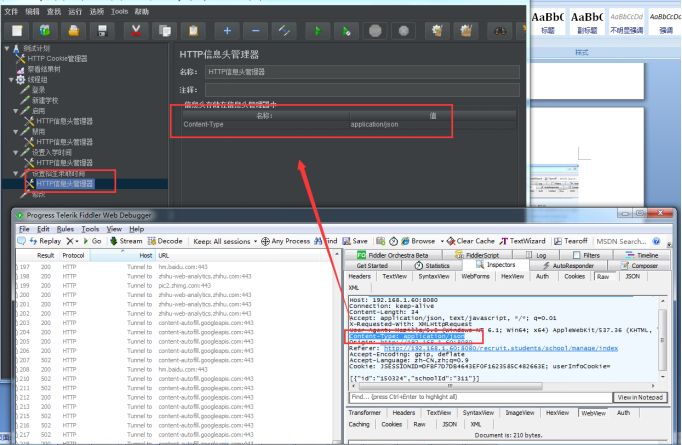Open the Rules menu in Fiddler

pos(65,229)
